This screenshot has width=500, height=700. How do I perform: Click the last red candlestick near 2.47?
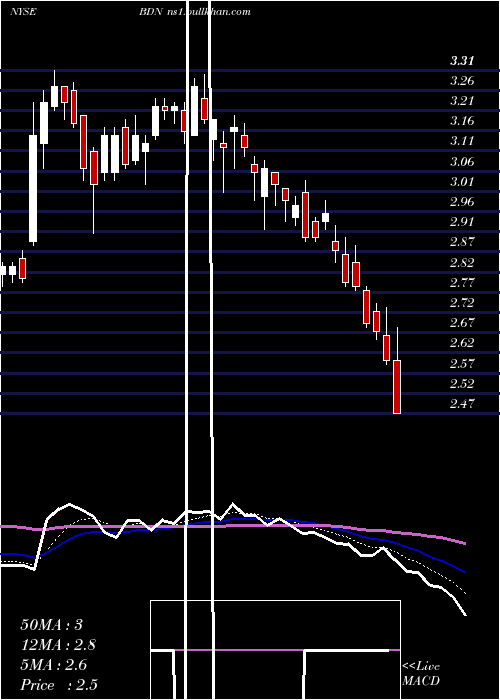tap(397, 387)
